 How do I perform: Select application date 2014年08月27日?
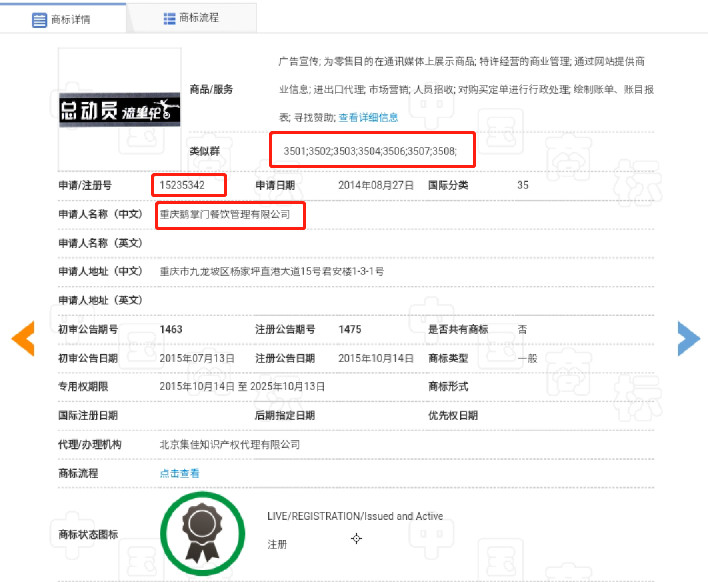pyautogui.click(x=376, y=185)
